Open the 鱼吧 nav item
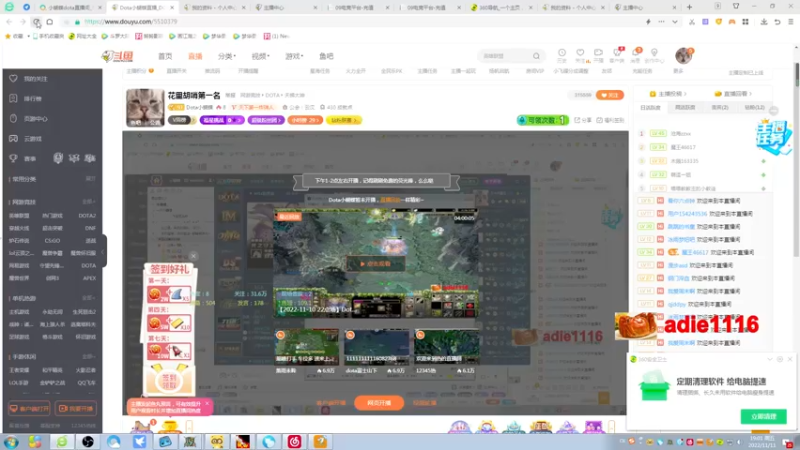Image resolution: width=800 pixels, height=450 pixels. click(x=326, y=56)
